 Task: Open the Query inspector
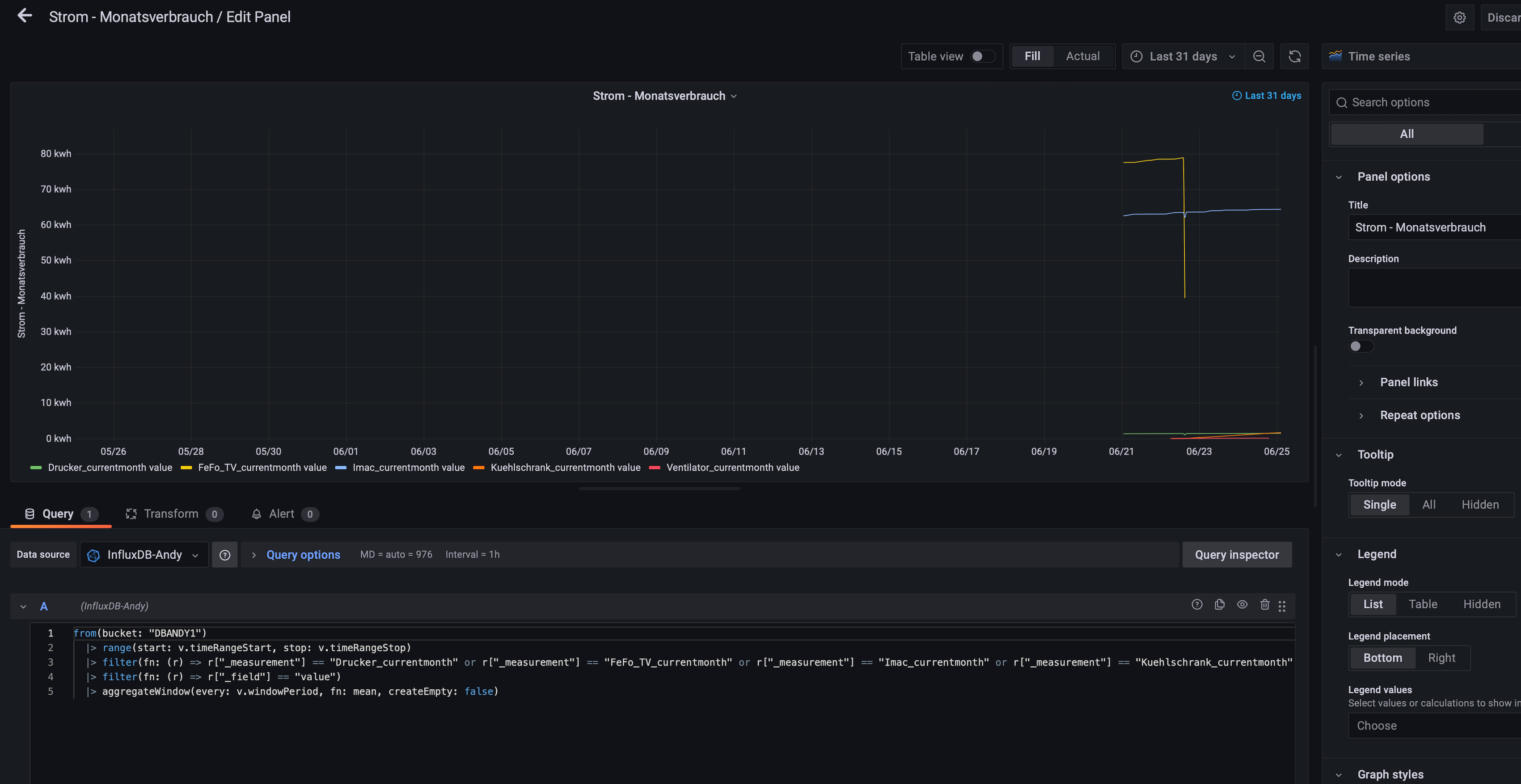point(1236,554)
